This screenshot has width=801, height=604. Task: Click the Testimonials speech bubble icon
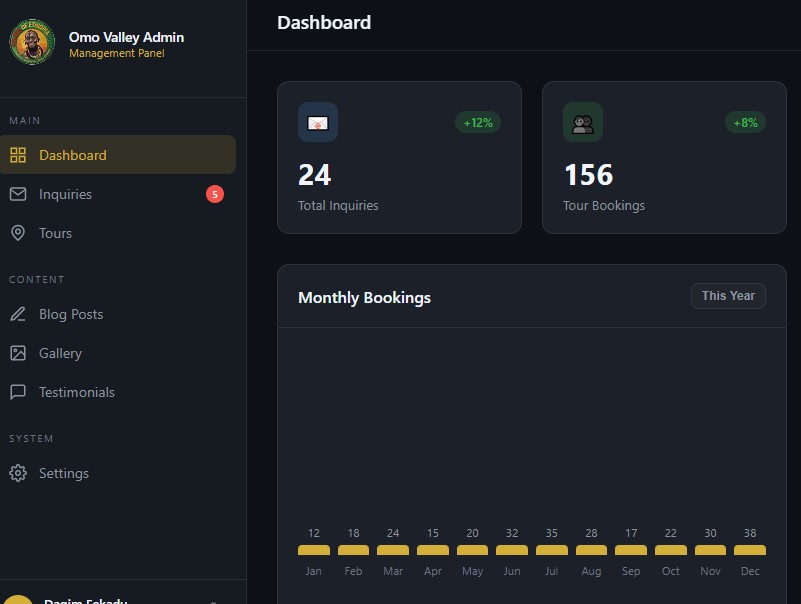pyautogui.click(x=18, y=392)
